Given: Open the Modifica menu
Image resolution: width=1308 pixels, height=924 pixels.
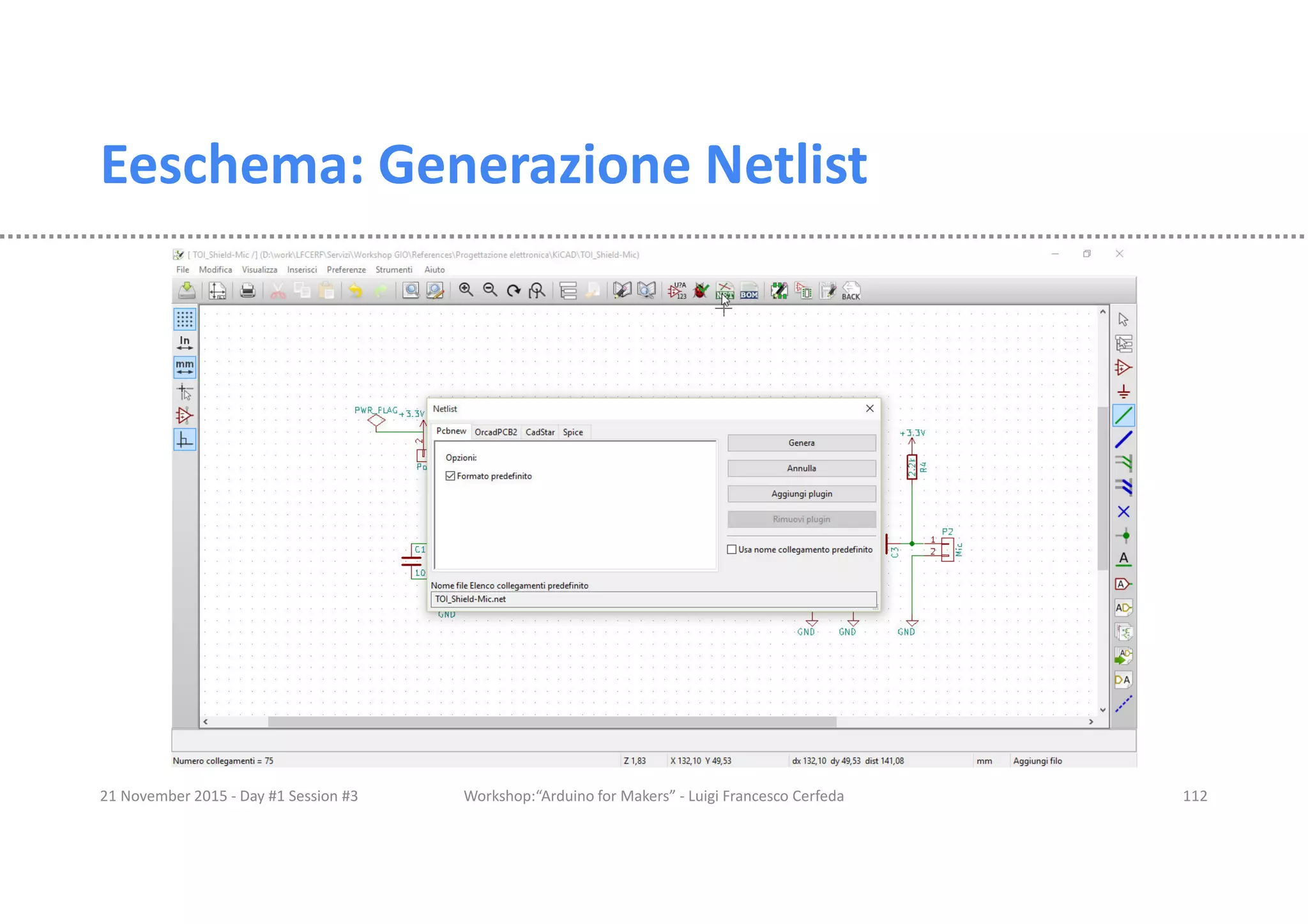Looking at the screenshot, I should 215,270.
